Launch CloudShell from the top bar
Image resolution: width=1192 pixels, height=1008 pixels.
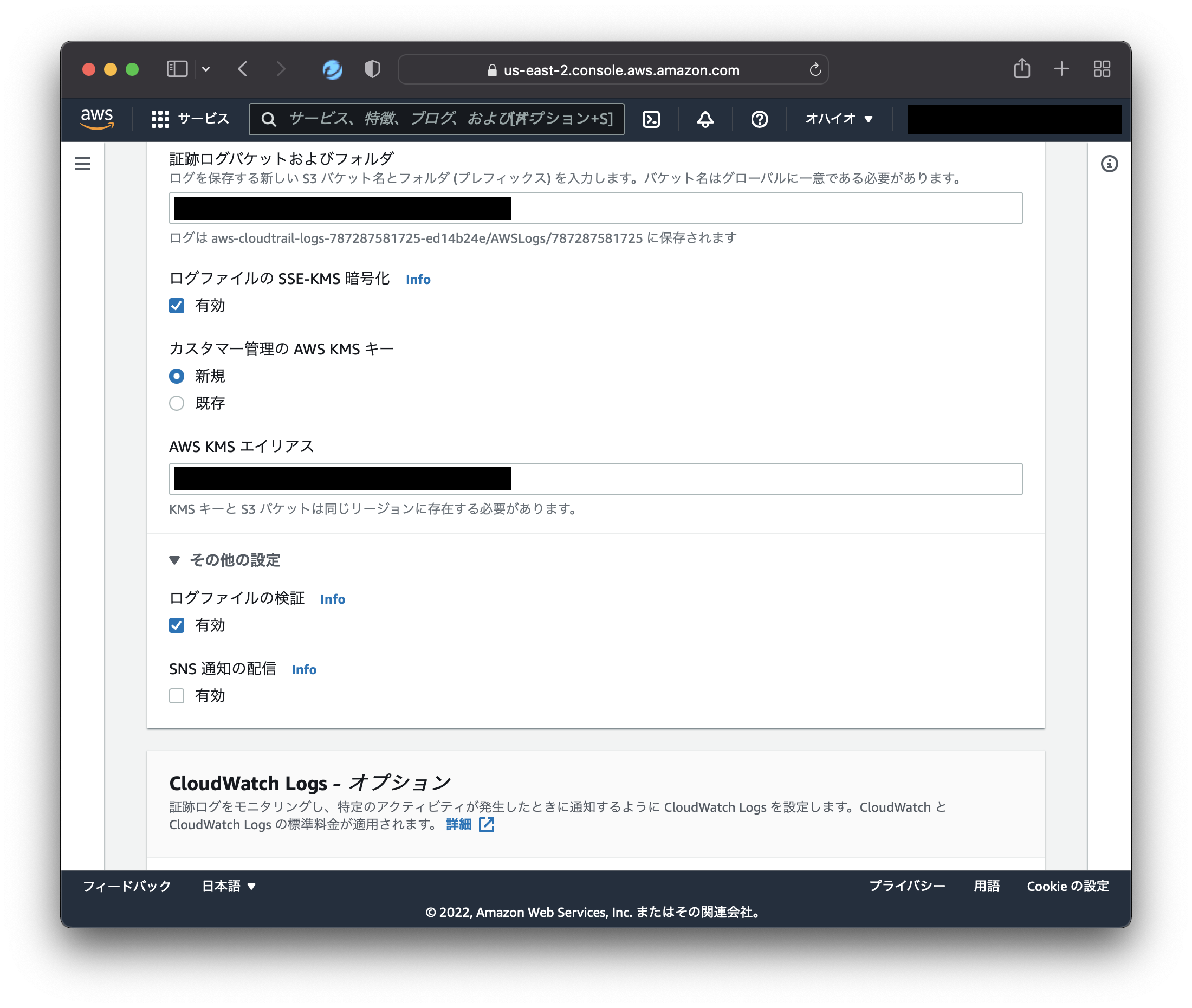coord(651,119)
